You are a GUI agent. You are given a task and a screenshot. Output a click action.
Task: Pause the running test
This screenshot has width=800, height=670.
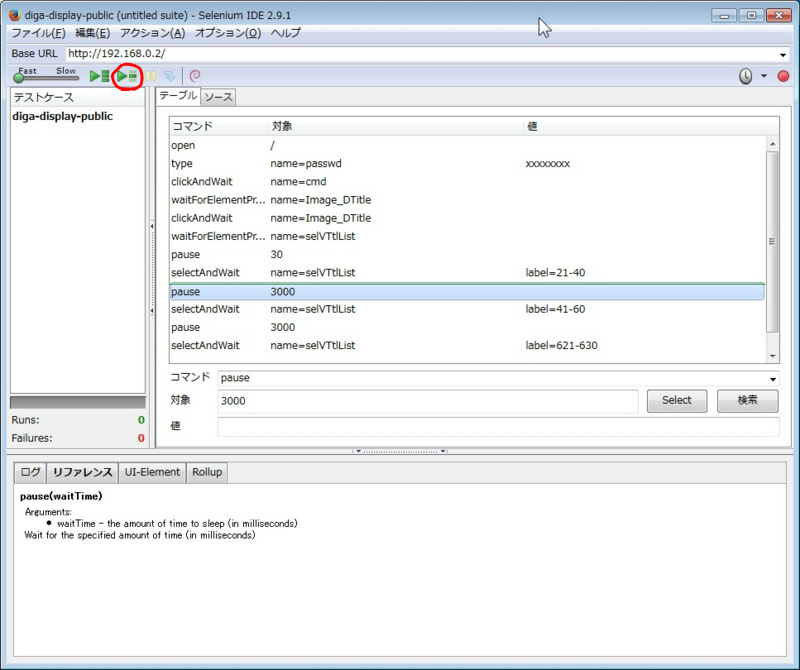pyautogui.click(x=148, y=76)
